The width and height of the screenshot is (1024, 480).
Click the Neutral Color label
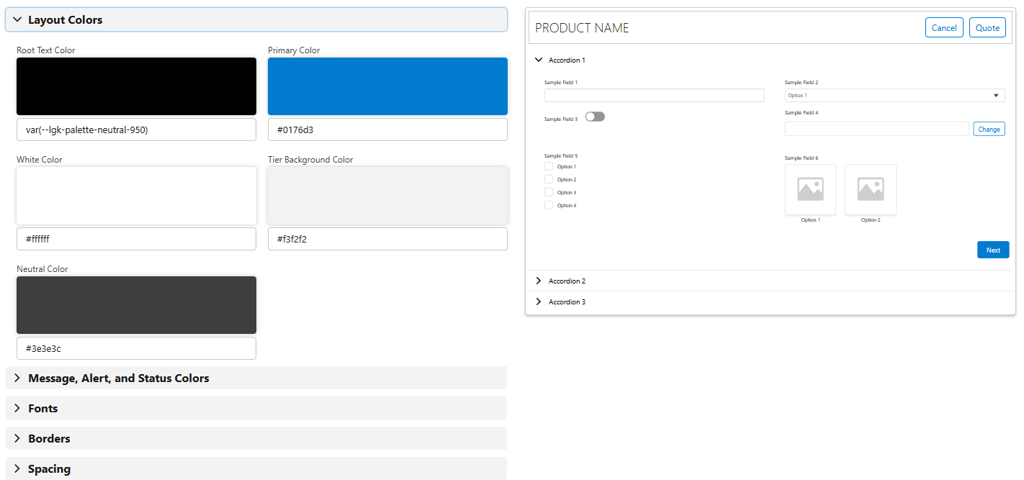tap(42, 269)
